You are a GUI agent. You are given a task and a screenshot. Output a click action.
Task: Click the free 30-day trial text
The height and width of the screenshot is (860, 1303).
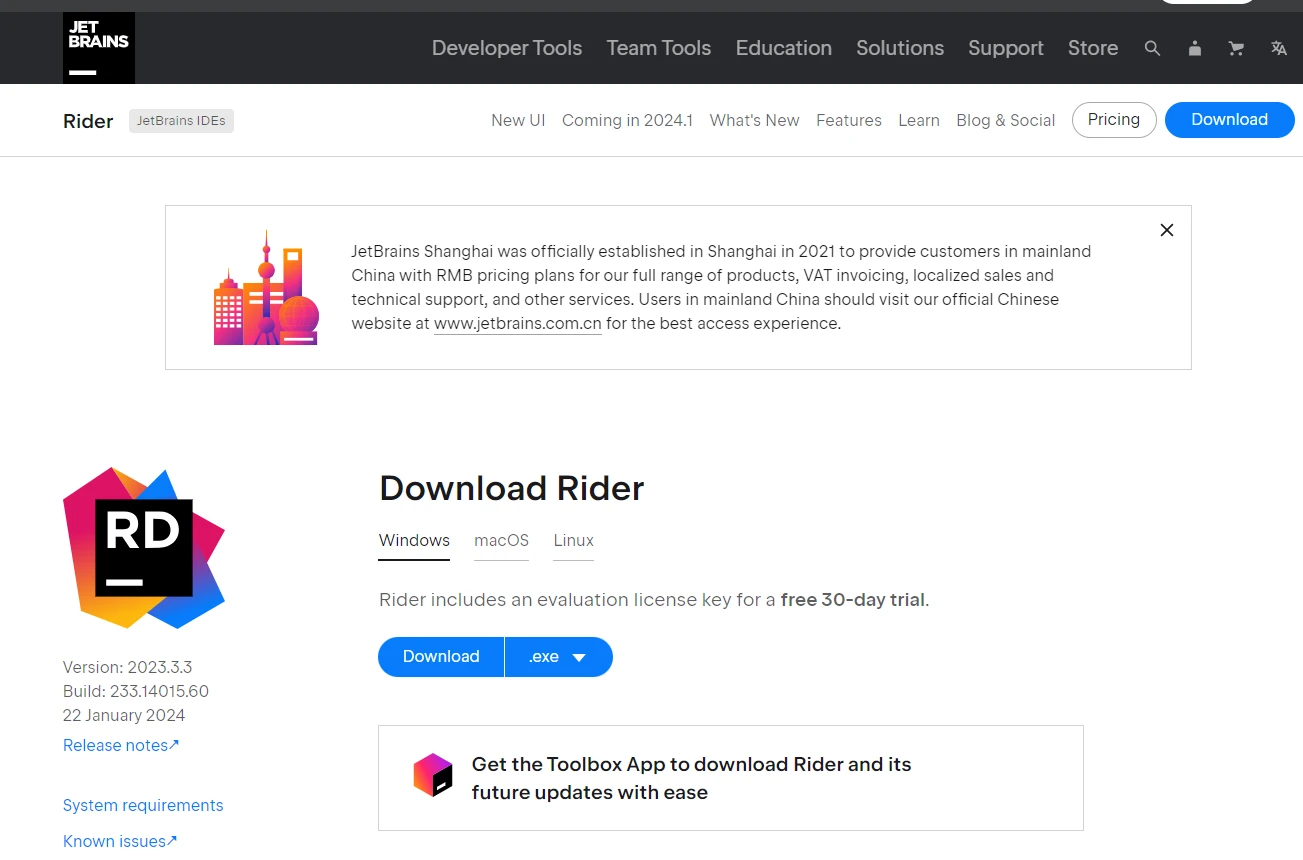click(853, 600)
